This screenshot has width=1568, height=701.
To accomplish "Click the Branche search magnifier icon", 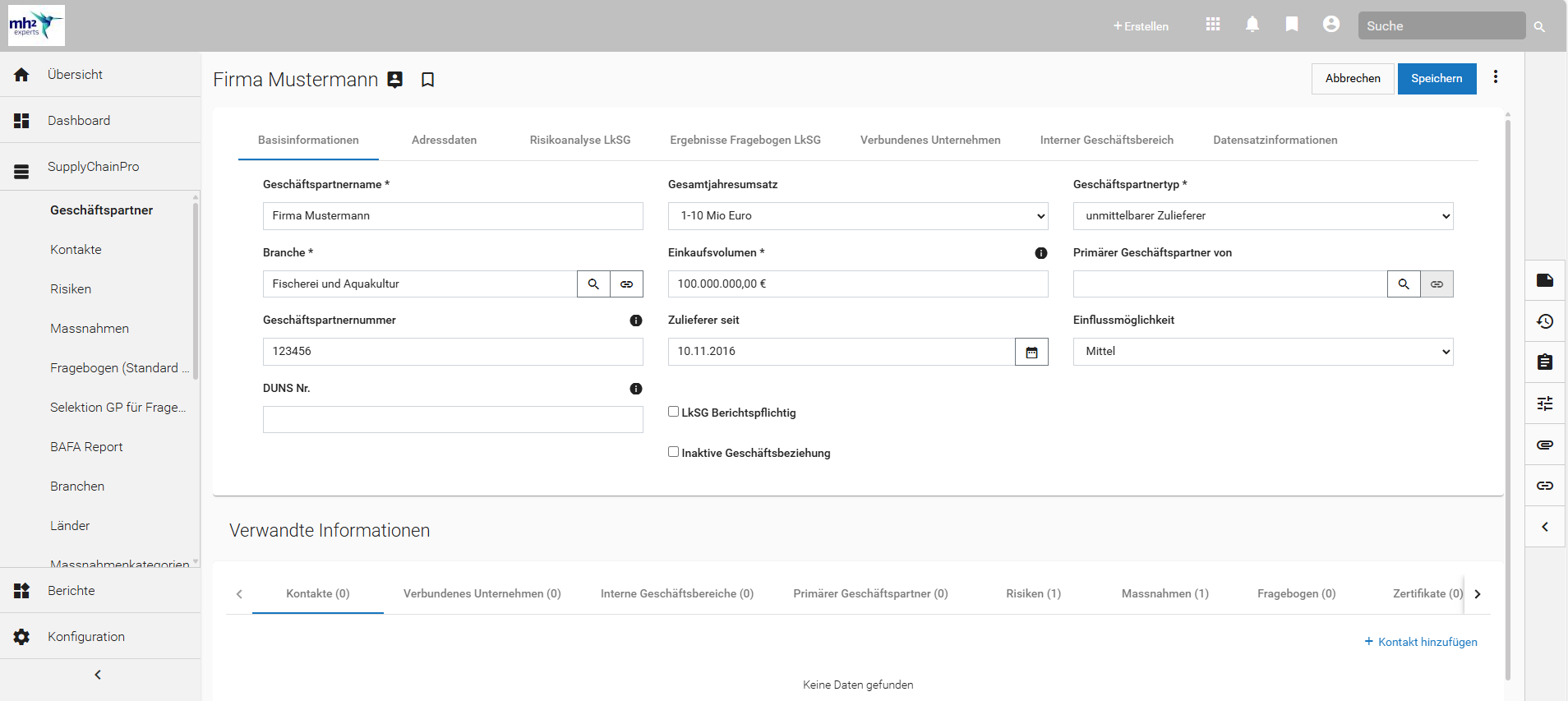I will (593, 284).
